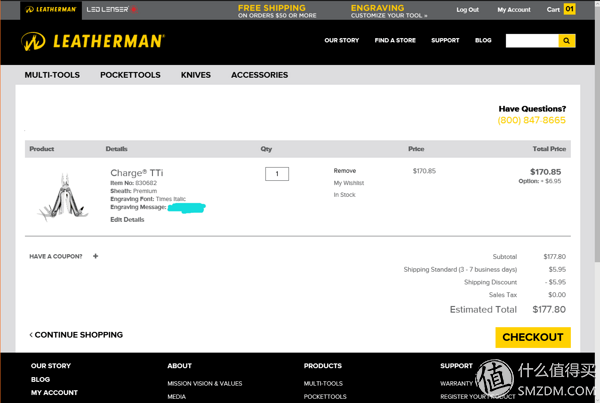The image size is (600, 403).
Task: Call the (800) 847-8665 phone link
Action: click(532, 120)
